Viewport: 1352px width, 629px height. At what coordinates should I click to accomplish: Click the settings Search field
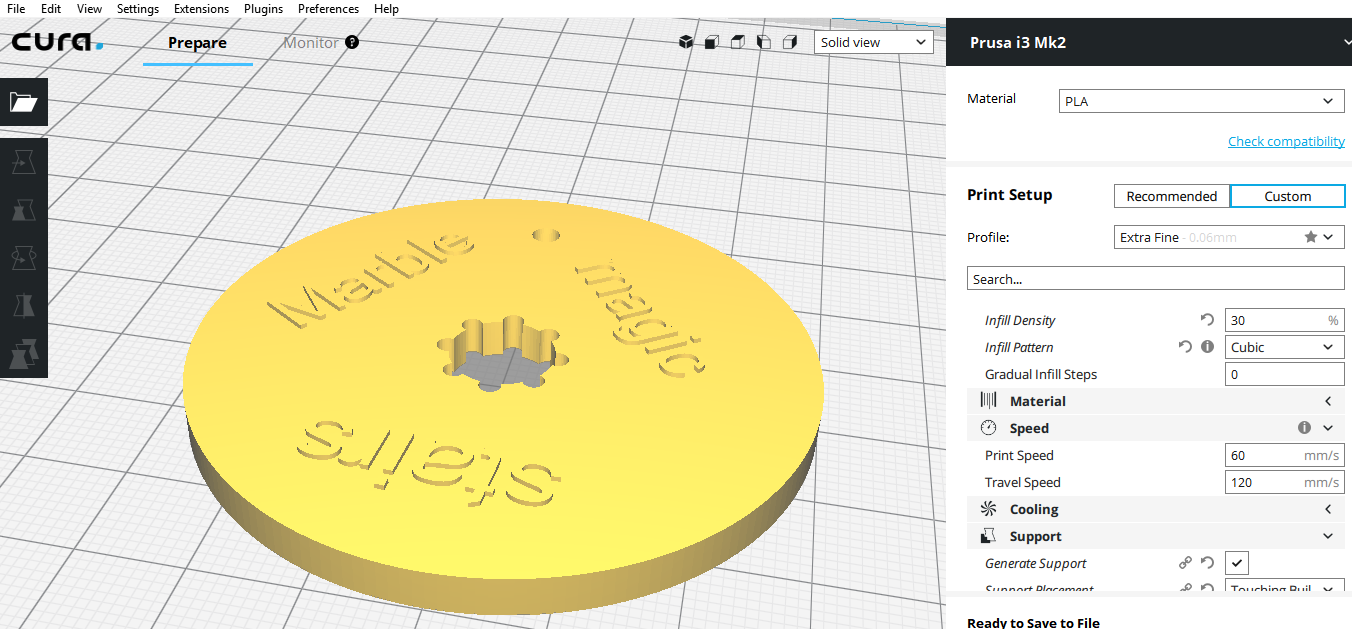point(1155,278)
